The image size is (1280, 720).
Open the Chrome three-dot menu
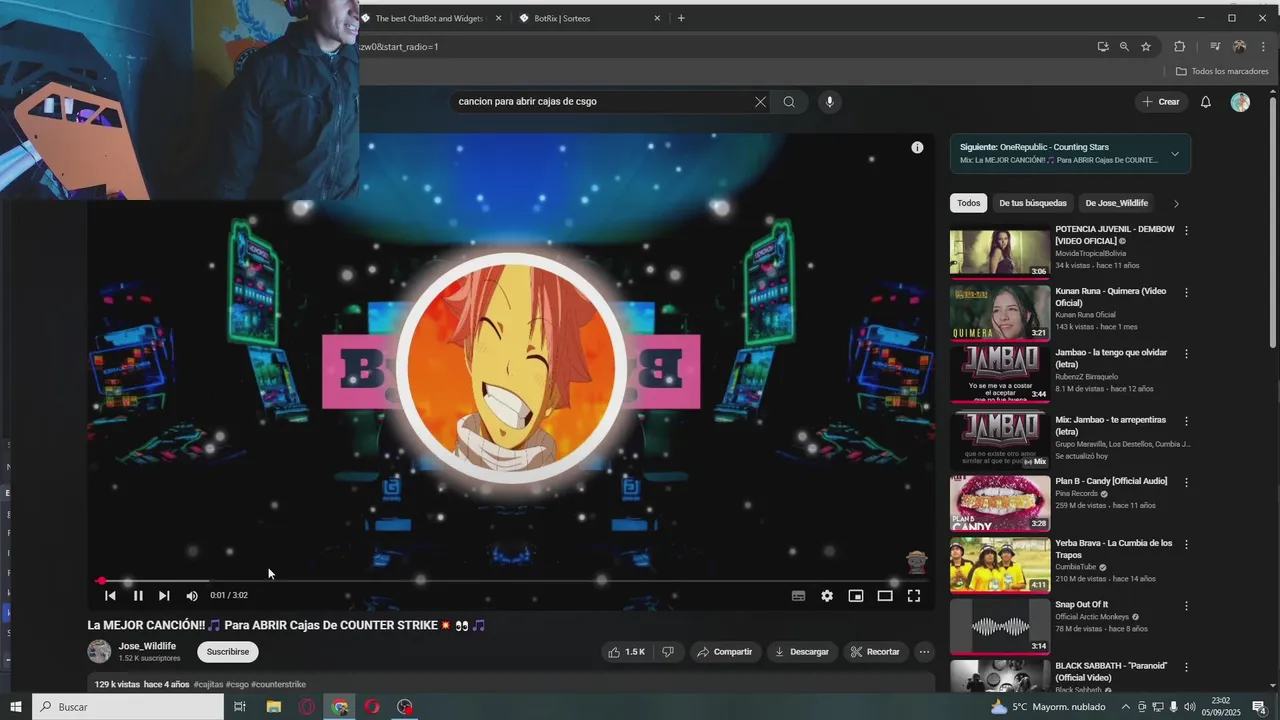click(x=1265, y=47)
